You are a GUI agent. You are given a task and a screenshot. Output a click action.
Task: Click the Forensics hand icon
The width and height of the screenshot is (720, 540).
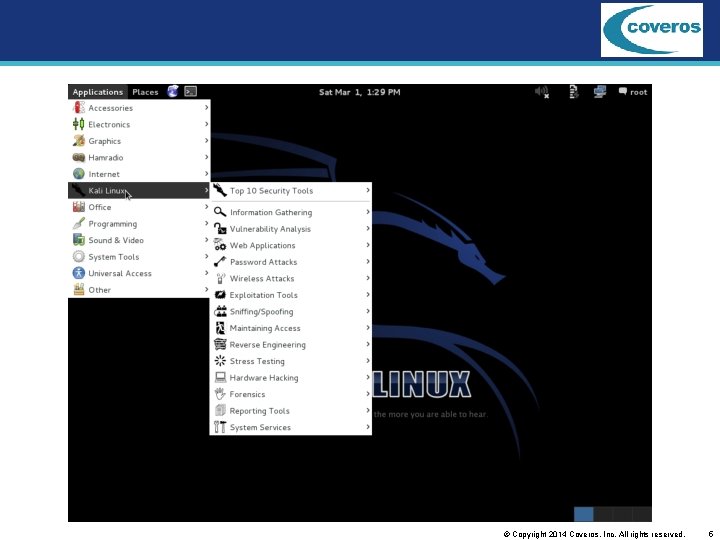coord(220,394)
